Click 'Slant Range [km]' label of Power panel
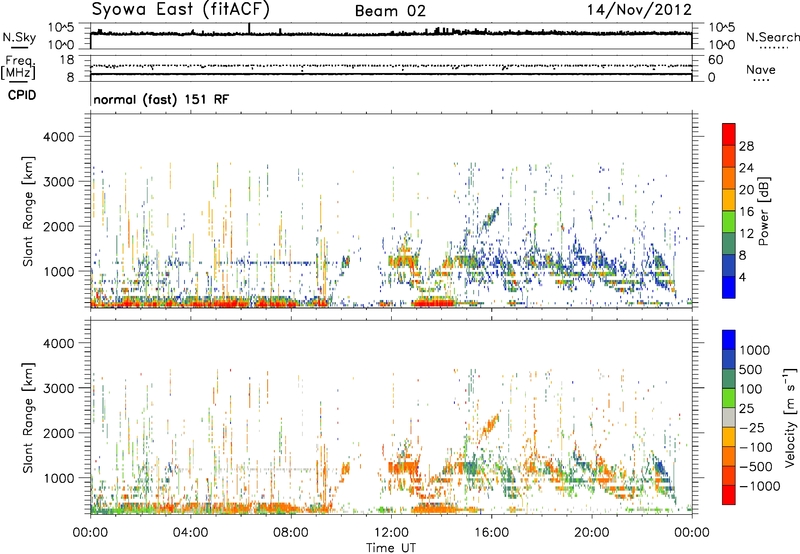The image size is (800, 554). point(28,211)
